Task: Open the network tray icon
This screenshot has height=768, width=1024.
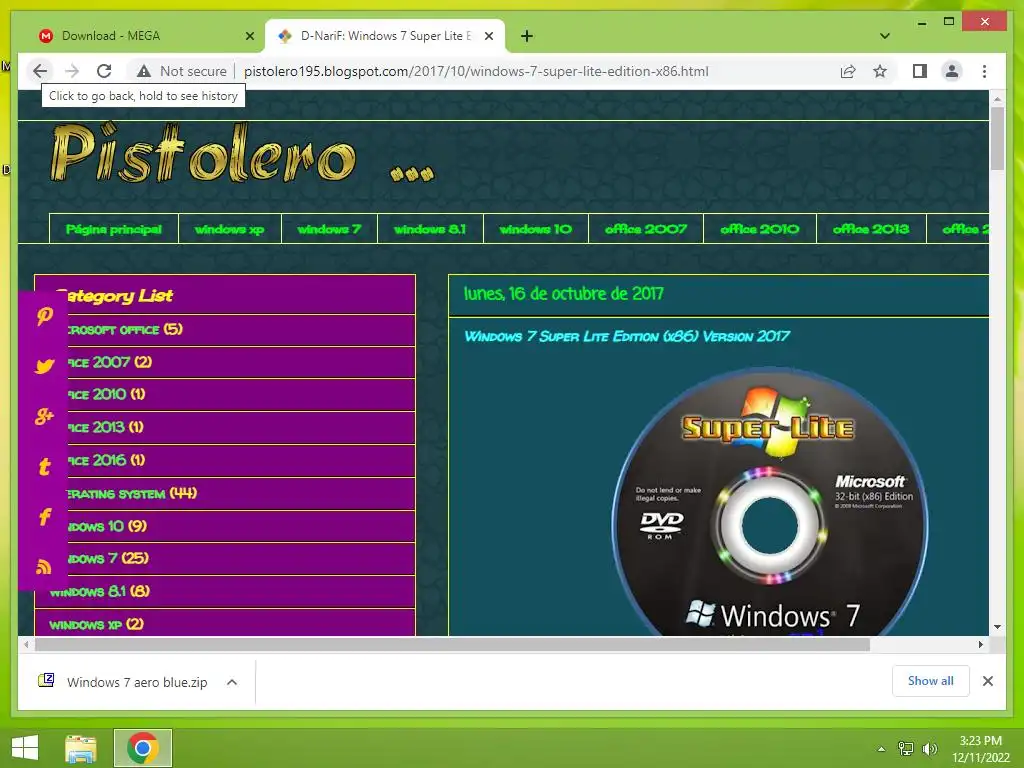Action: [906, 749]
